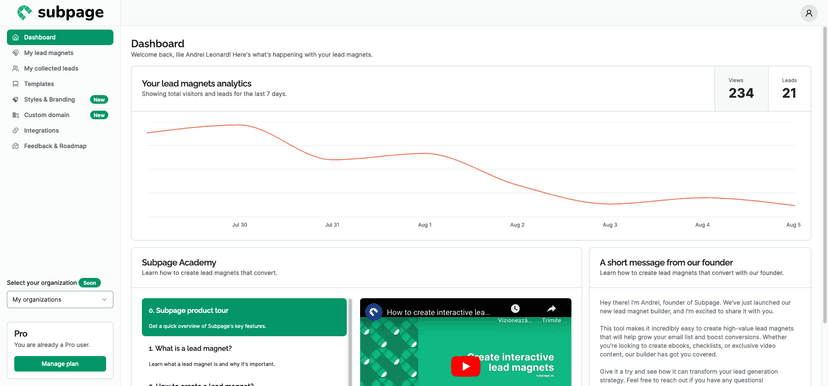Click the video thumbnail 'Create interactive lead magnets'
Screen dimensions: 828x386
point(465,342)
